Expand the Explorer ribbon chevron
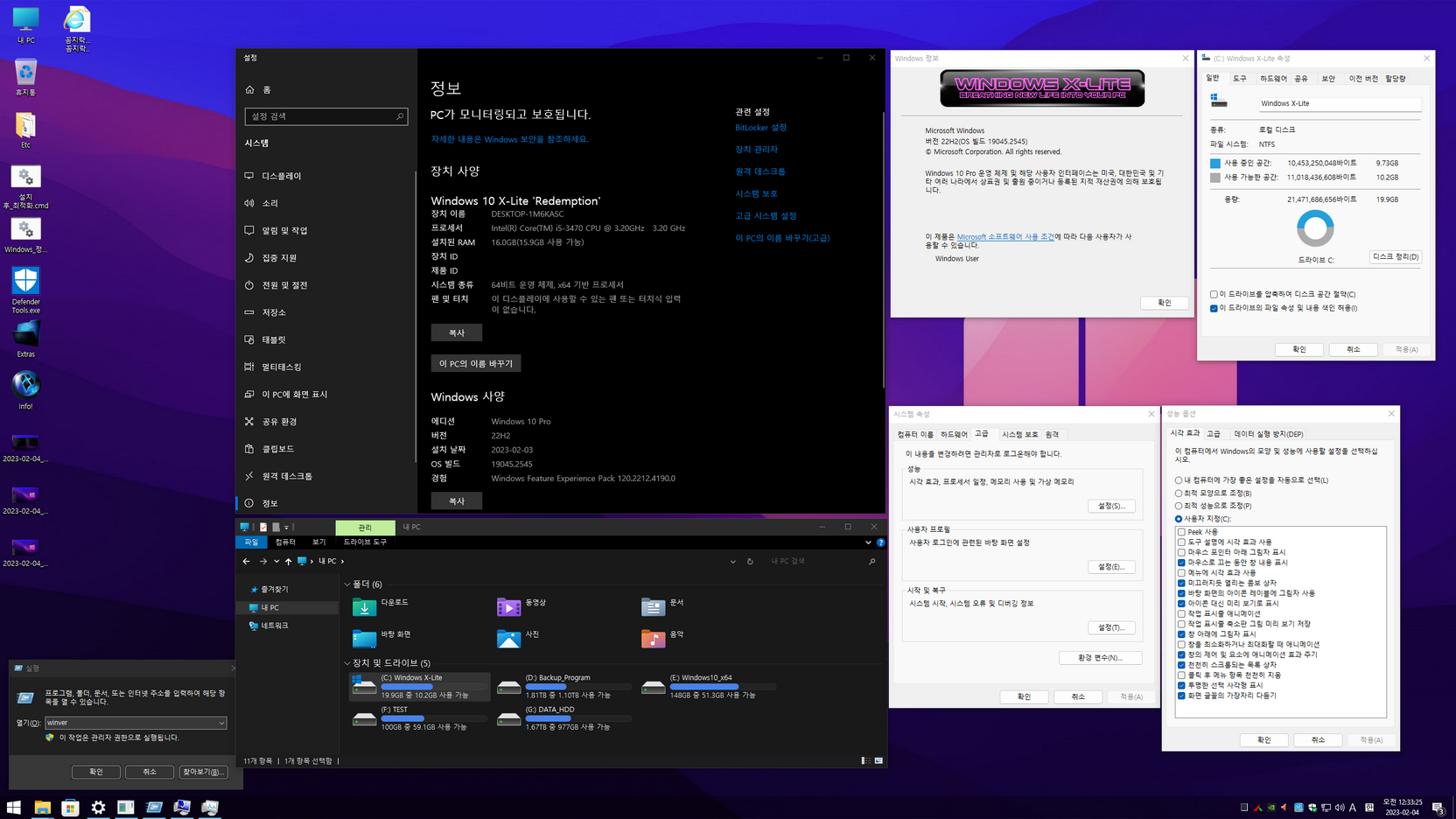This screenshot has width=1456, height=819. click(x=868, y=542)
